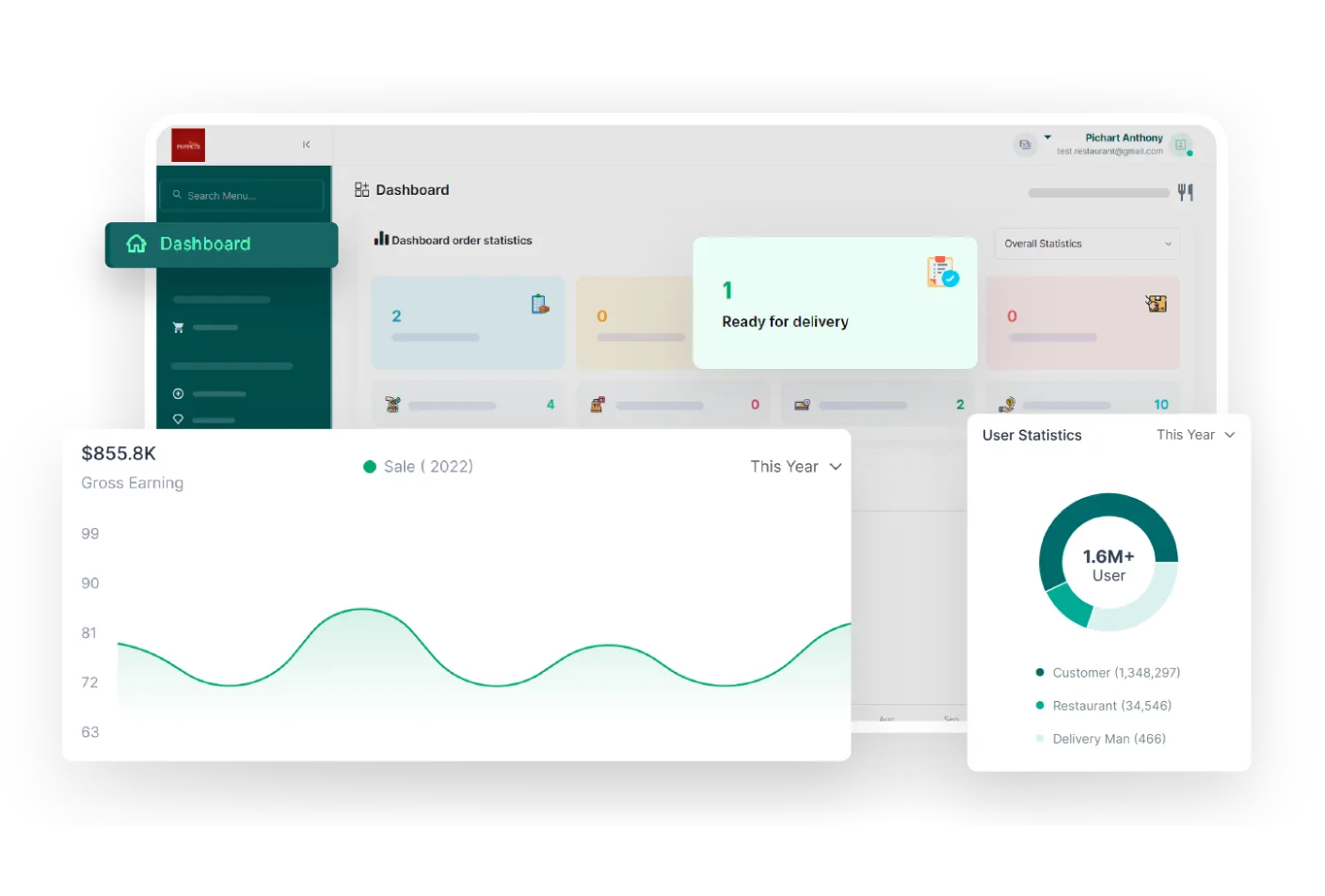This screenshot has width=1325, height=896.
Task: Open Gross Earning This Year dropdown
Action: pyautogui.click(x=795, y=467)
